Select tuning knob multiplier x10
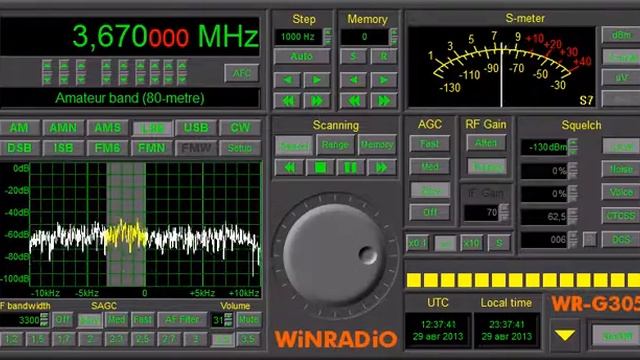 (x=471, y=243)
